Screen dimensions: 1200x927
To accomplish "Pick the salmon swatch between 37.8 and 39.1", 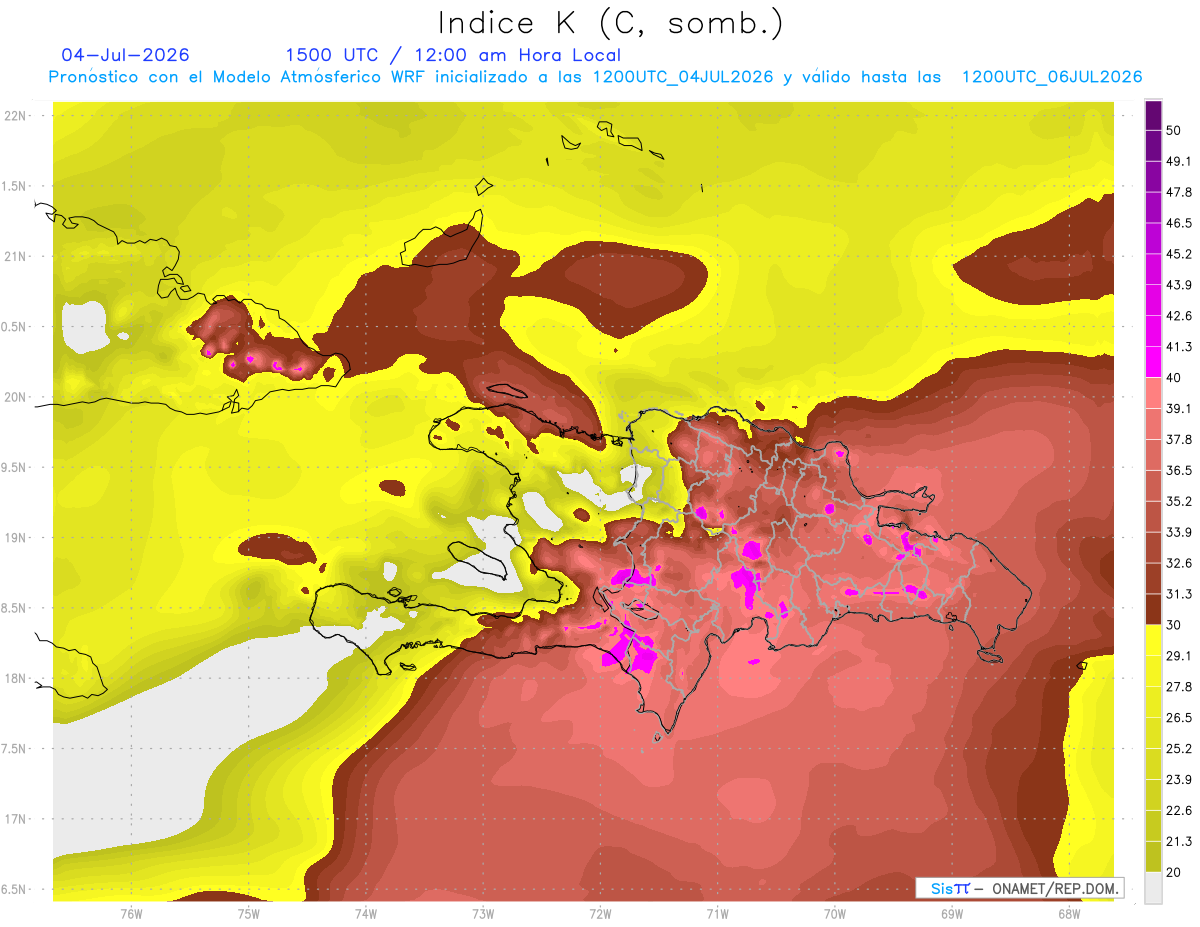I will 1153,423.
